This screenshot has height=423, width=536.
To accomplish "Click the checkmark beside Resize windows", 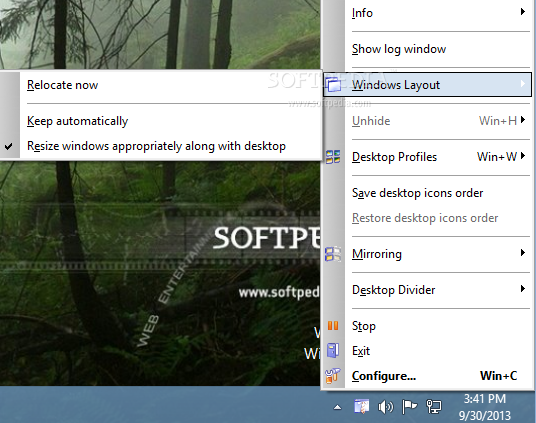I will coord(9,146).
